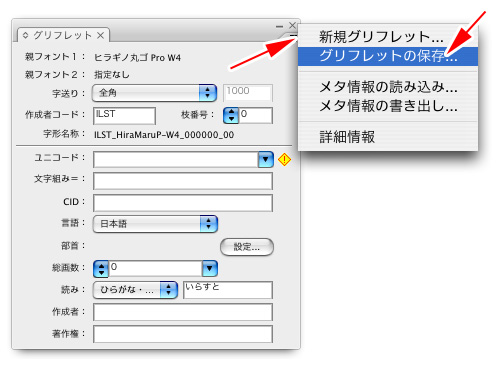Click the 設定... button for 部首

pyautogui.click(x=247, y=247)
